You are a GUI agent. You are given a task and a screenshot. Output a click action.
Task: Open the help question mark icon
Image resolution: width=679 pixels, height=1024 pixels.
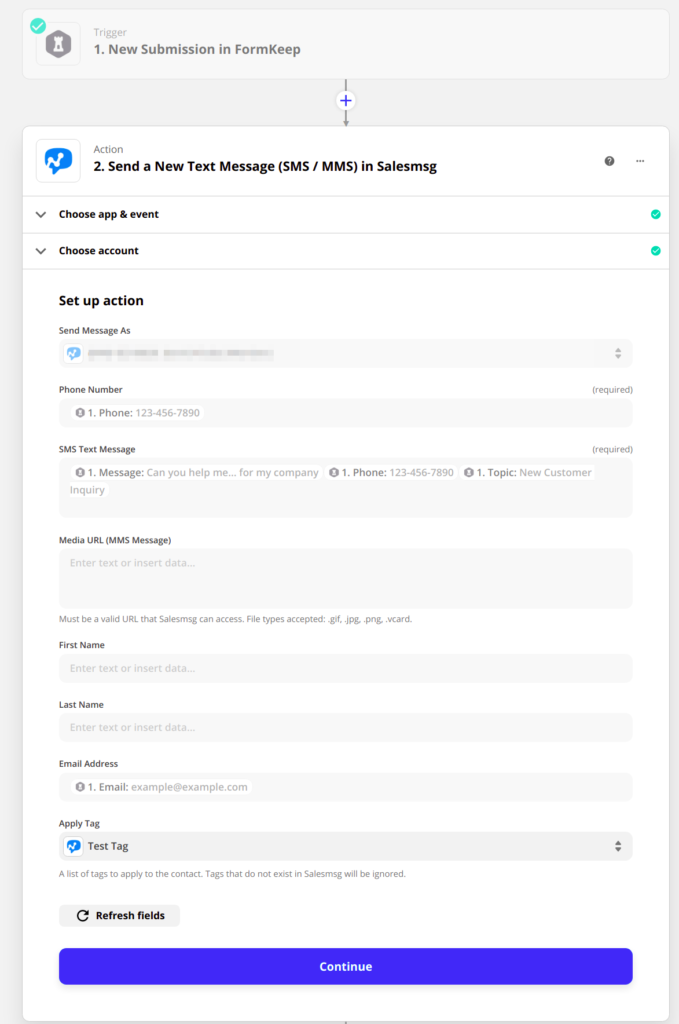click(x=609, y=161)
